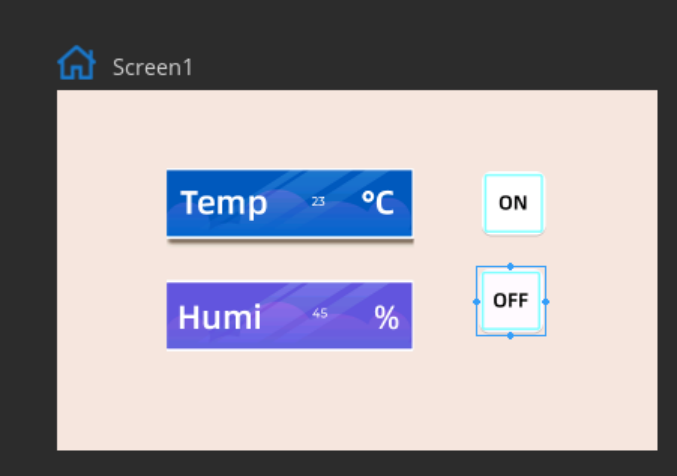The image size is (677, 476).
Task: Click the °C unit label
Action: click(x=378, y=202)
